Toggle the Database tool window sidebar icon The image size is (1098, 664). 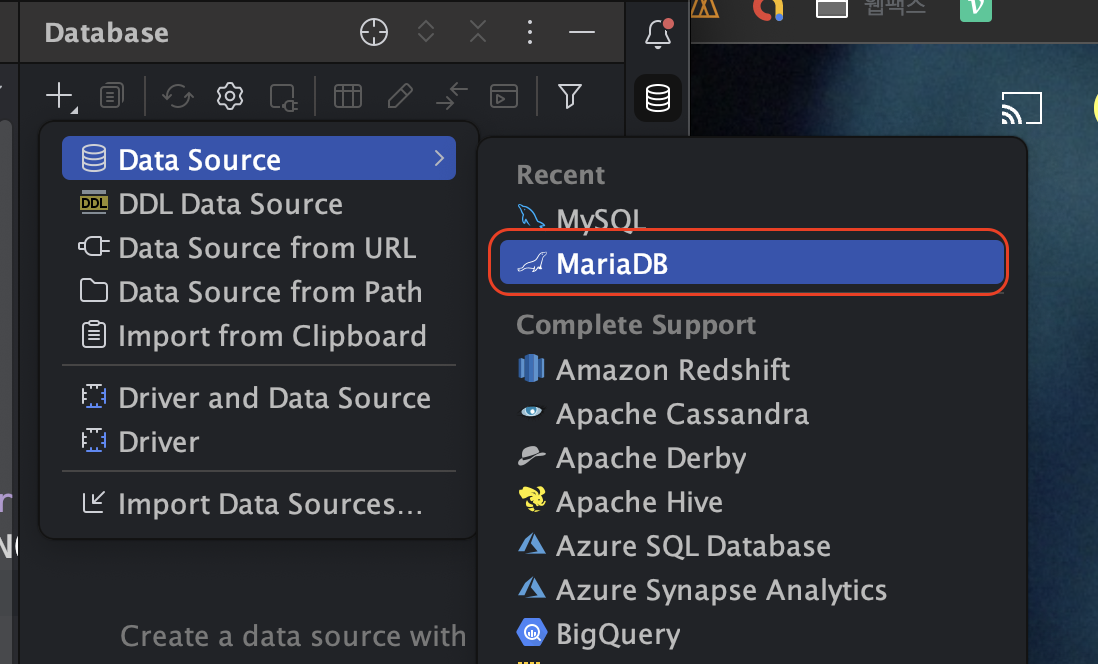coord(658,97)
